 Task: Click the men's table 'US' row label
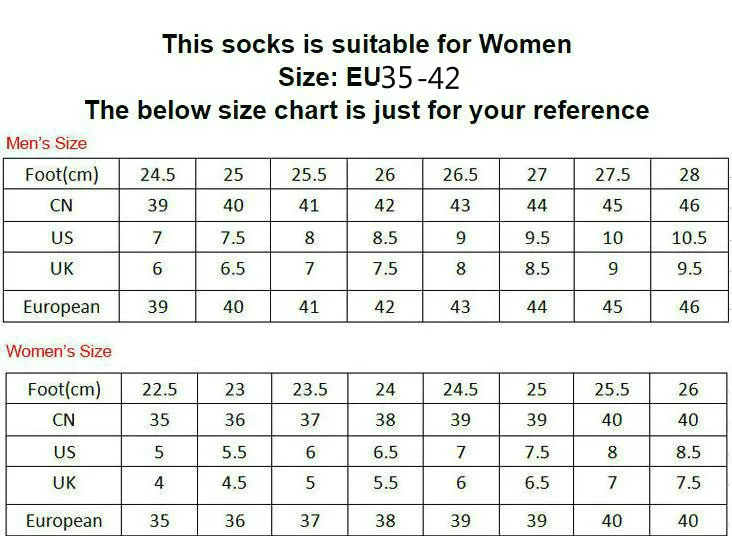pos(62,237)
